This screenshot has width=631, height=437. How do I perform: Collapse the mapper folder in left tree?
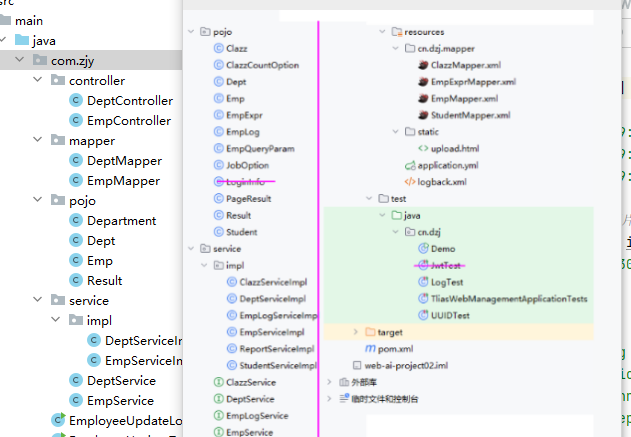(39, 141)
